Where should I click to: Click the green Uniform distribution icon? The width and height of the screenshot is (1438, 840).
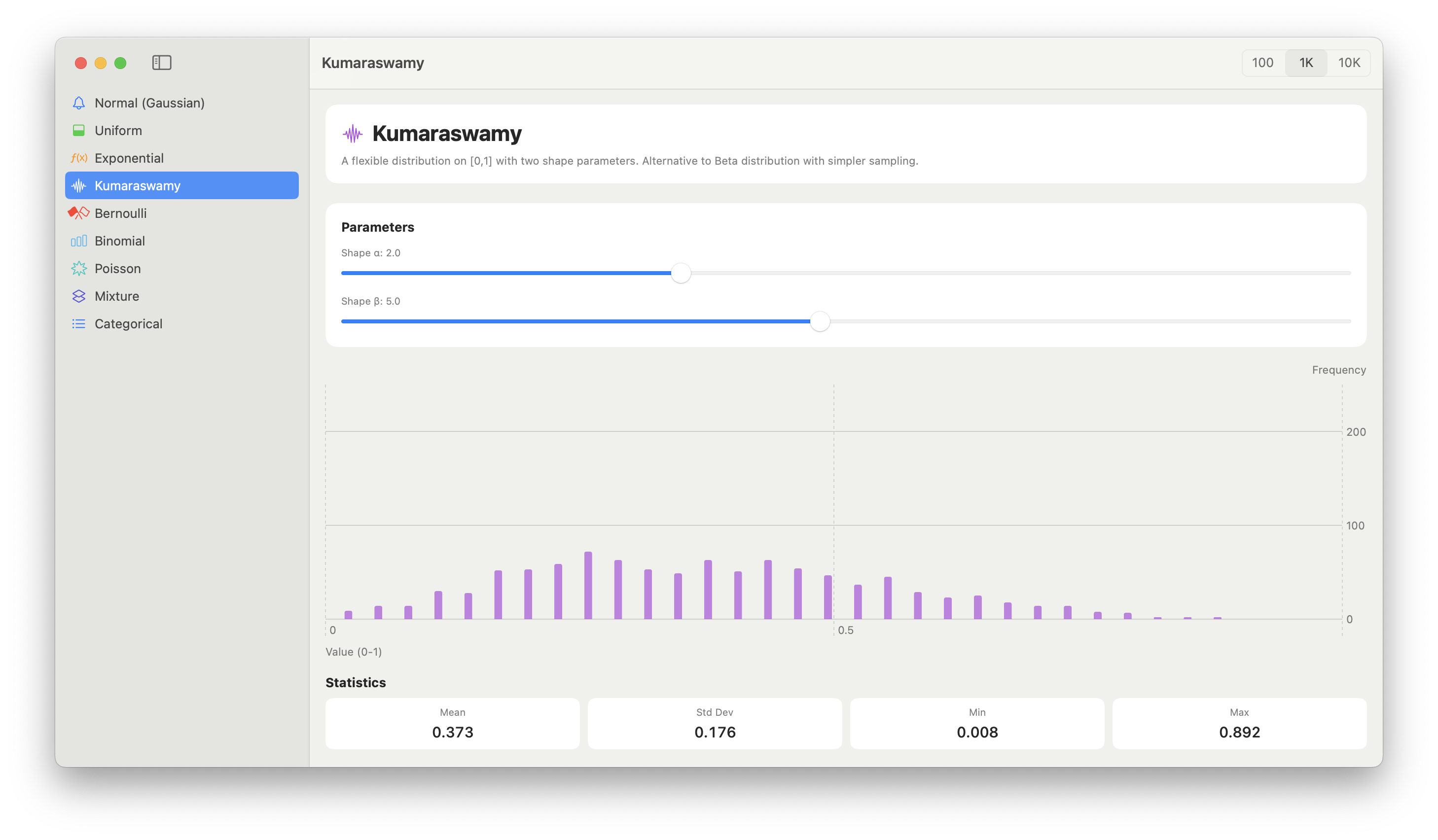pyautogui.click(x=79, y=131)
